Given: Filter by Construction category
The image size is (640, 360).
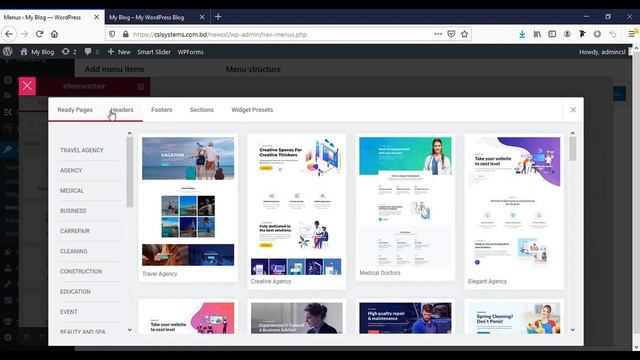Looking at the screenshot, I should pos(81,271).
